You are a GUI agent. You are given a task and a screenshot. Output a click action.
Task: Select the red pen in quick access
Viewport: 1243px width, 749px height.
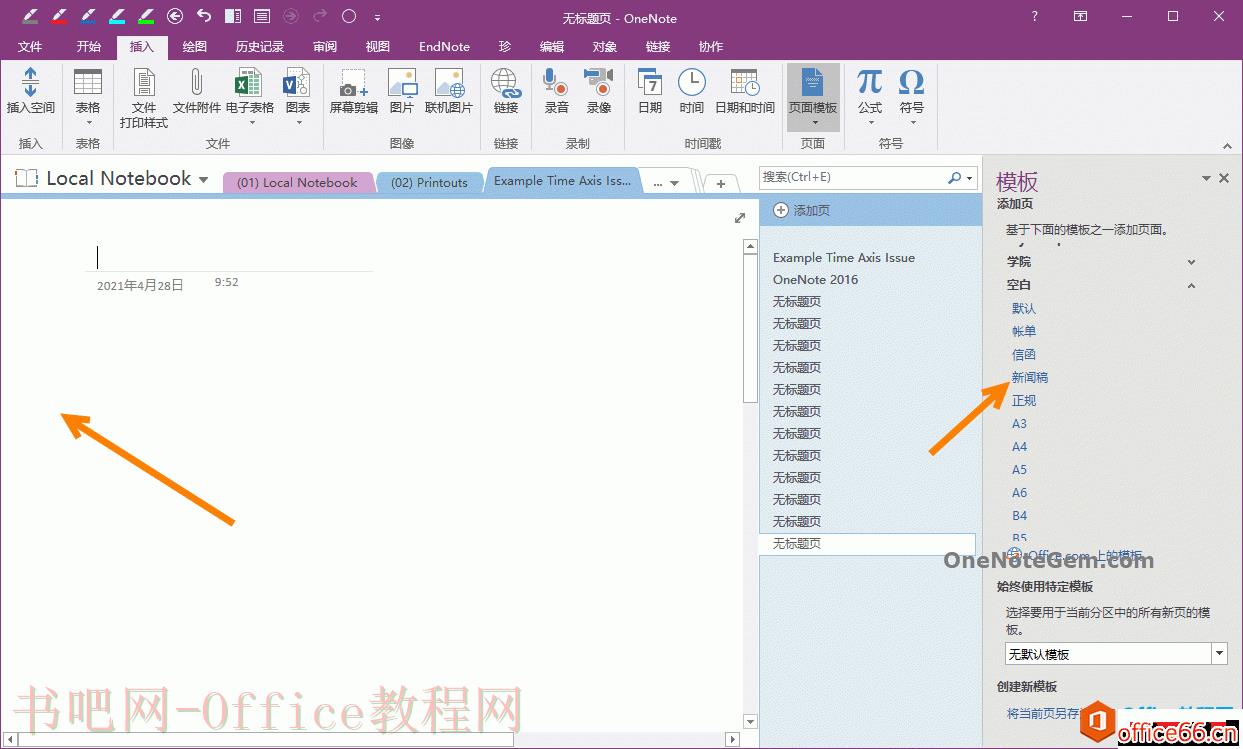[x=59, y=16]
